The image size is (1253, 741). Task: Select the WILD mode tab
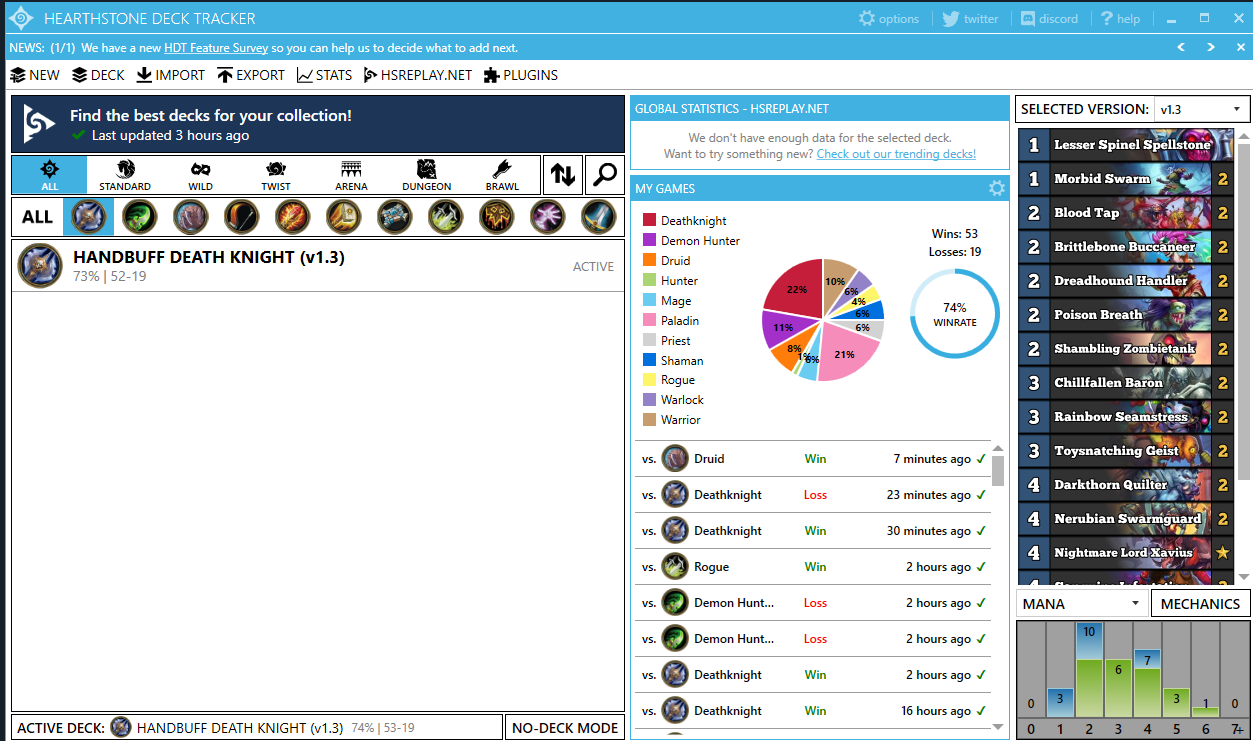pos(200,175)
